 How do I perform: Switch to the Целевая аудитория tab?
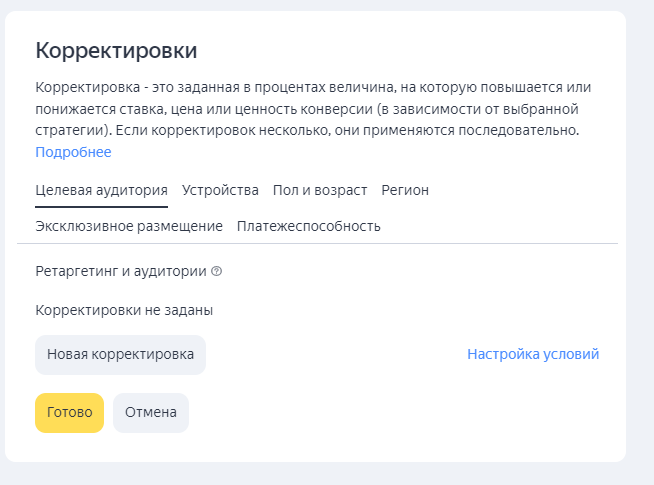pyautogui.click(x=101, y=190)
